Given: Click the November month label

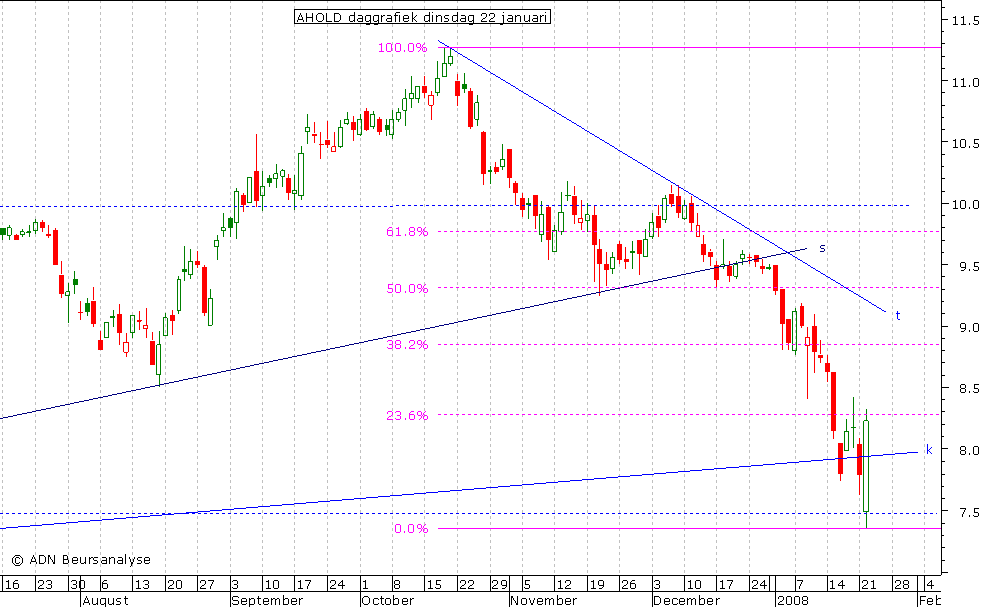Looking at the screenshot, I should 543,601.
